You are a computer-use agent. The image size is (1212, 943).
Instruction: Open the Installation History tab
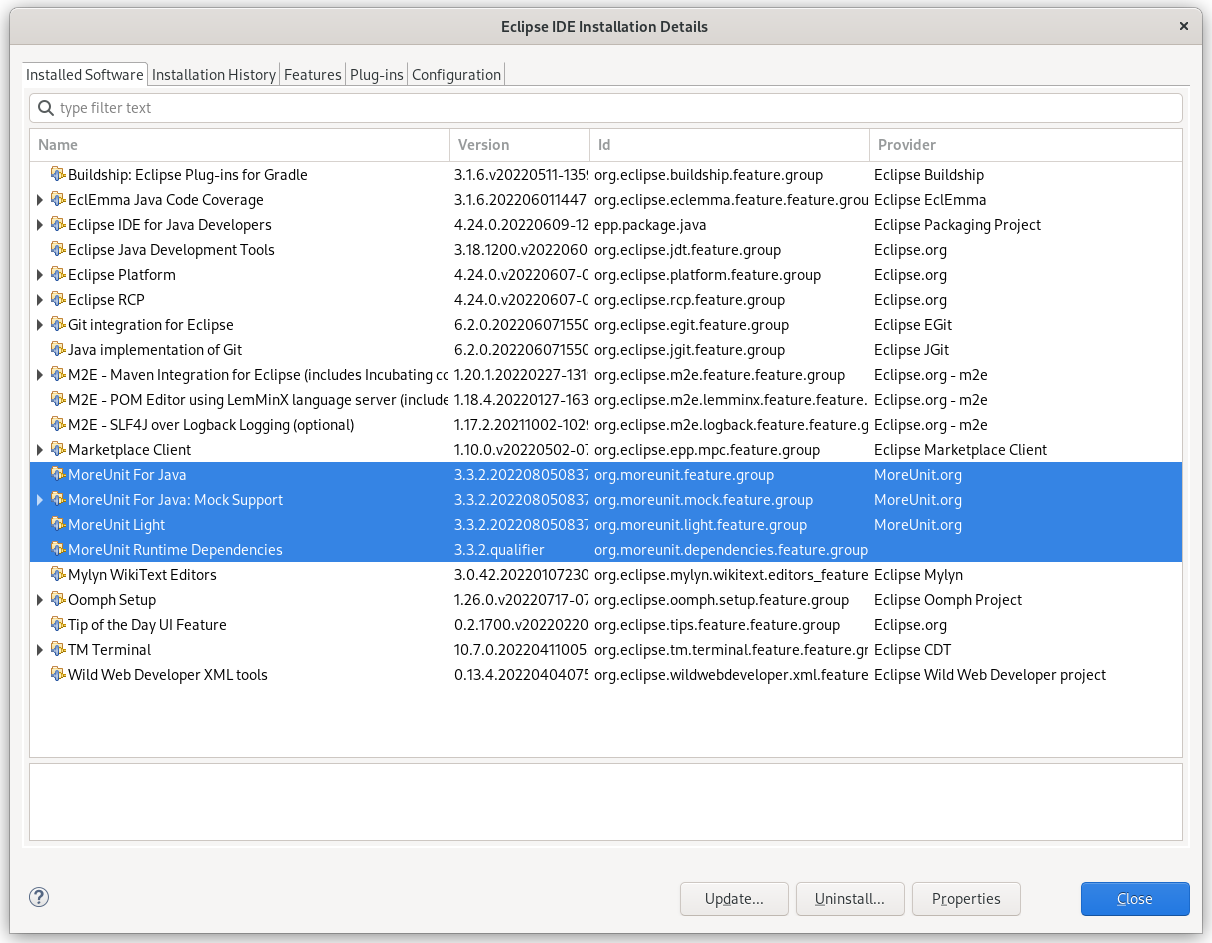click(x=213, y=74)
